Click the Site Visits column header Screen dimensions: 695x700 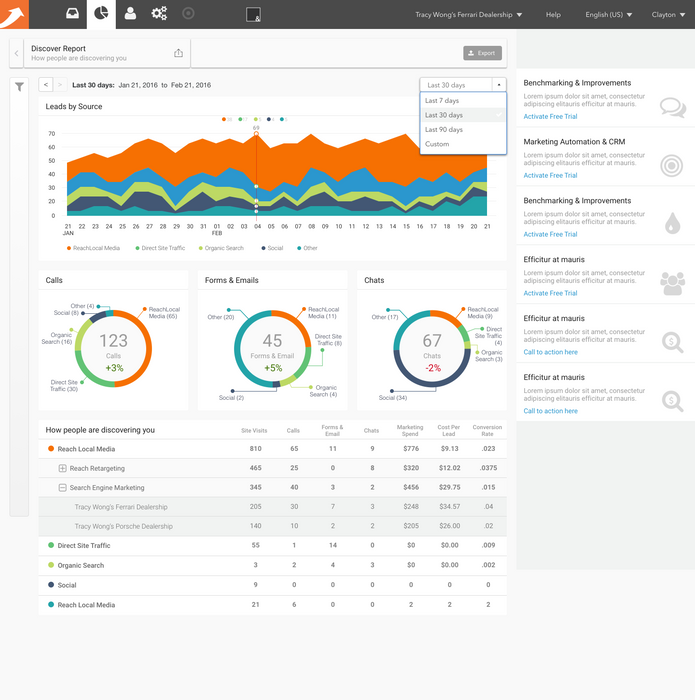click(x=254, y=431)
